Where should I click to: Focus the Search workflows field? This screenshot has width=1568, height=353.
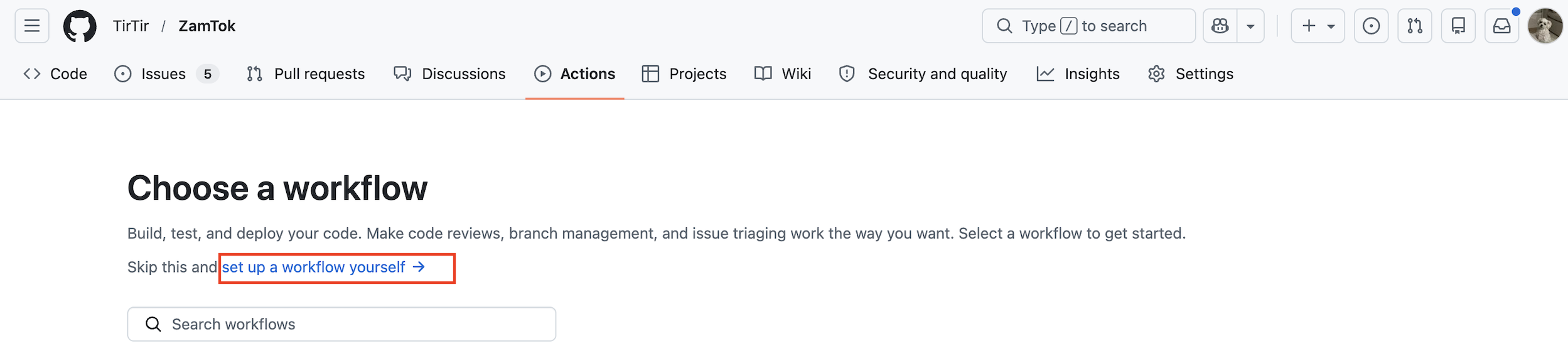click(x=341, y=324)
